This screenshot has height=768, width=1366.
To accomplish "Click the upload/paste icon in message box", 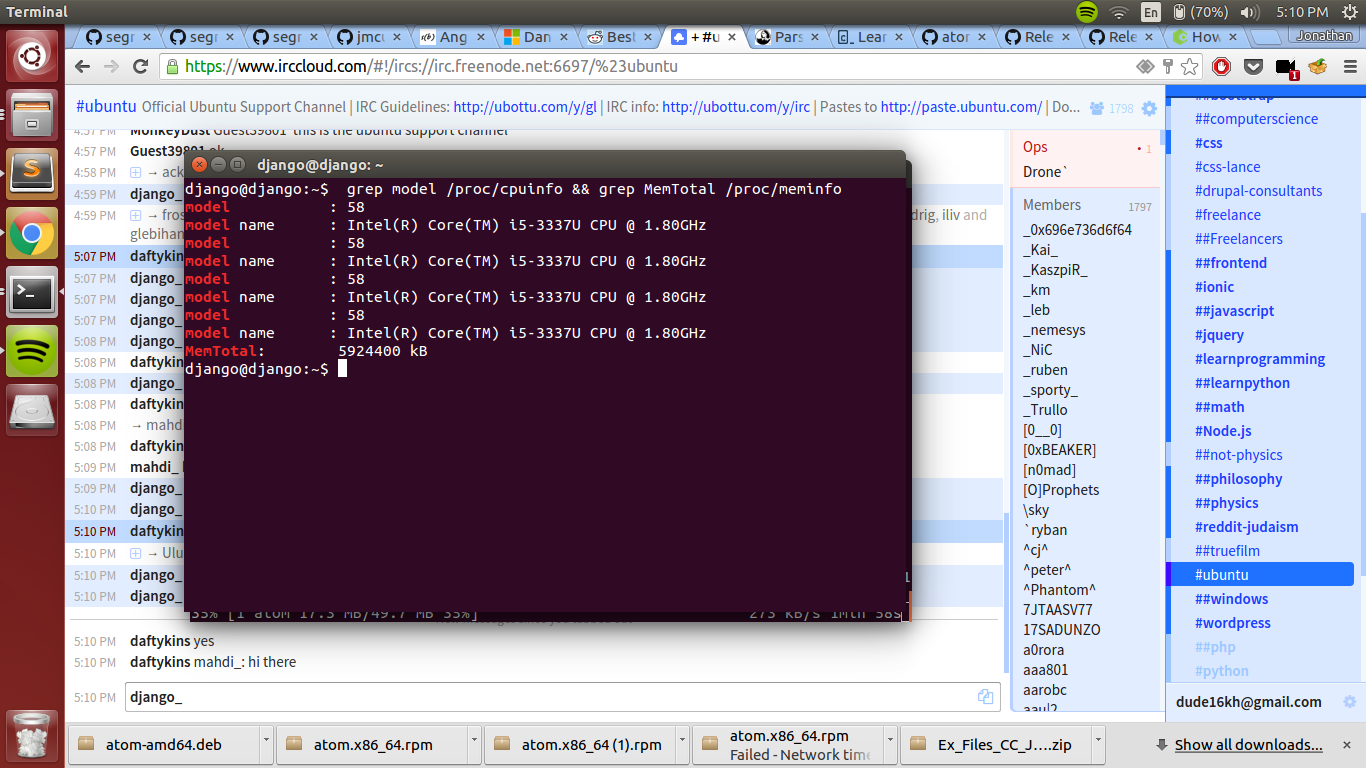I will 985,697.
